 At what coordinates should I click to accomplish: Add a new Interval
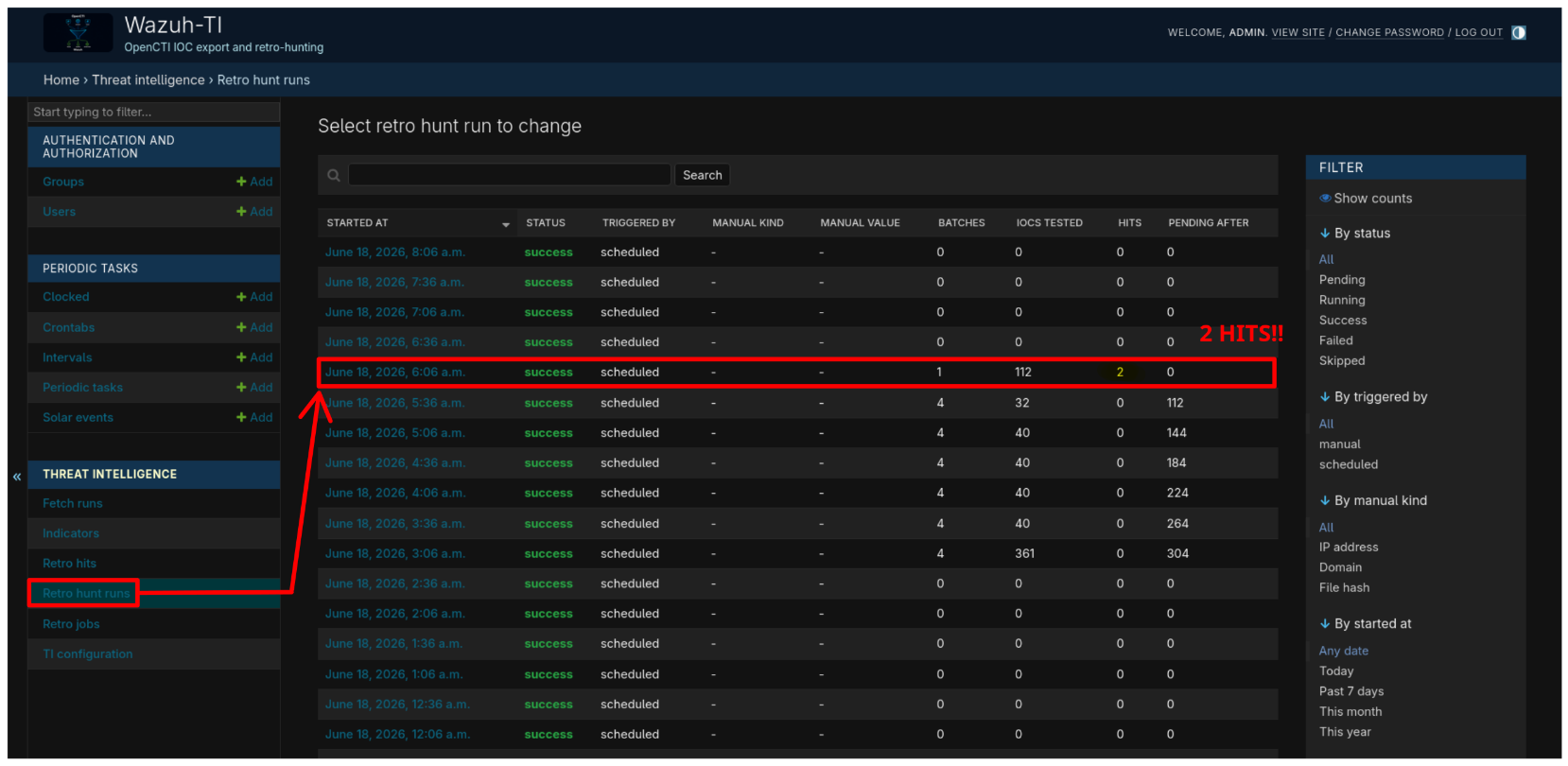(254, 357)
